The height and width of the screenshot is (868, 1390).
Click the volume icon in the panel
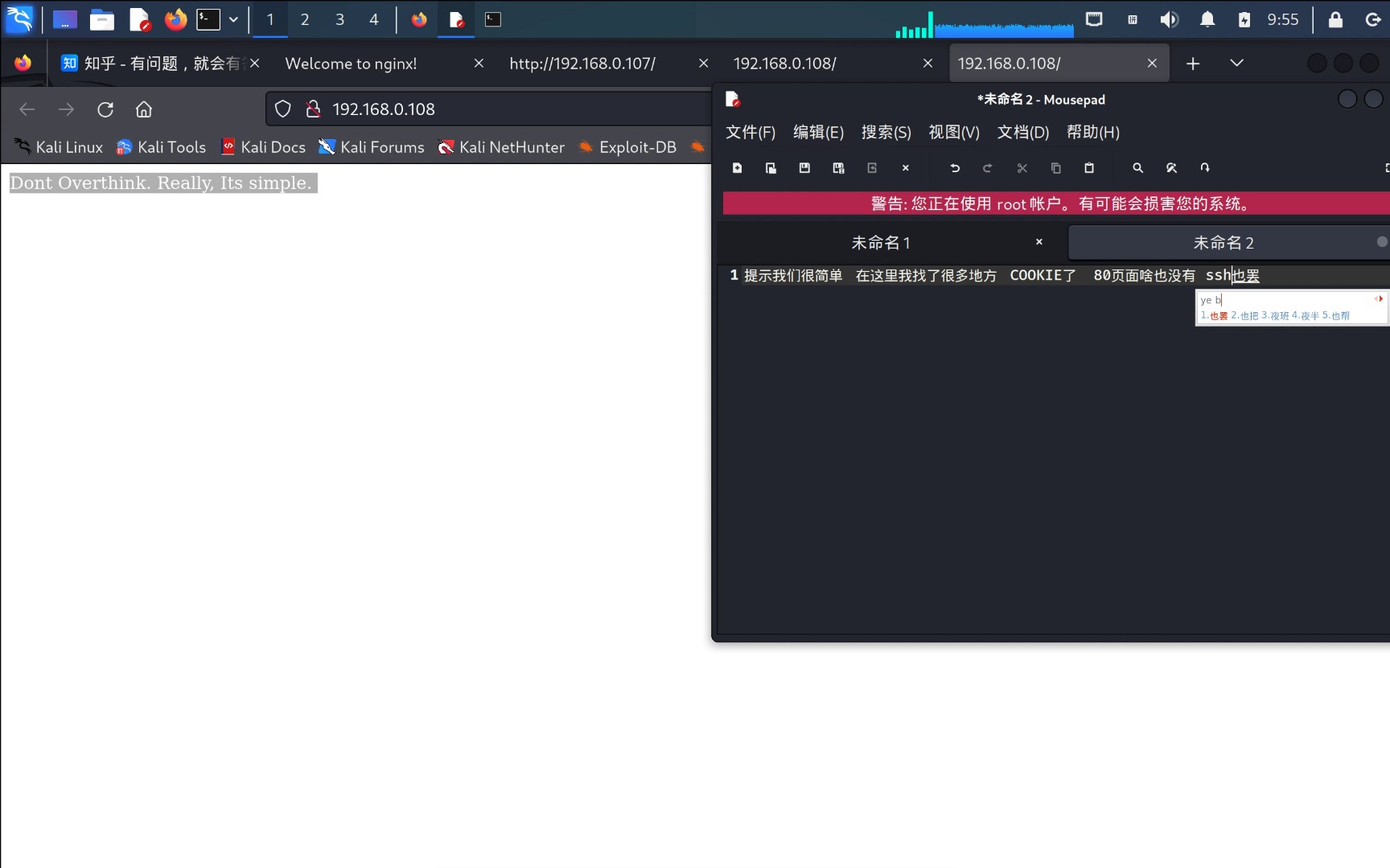pyautogui.click(x=1170, y=19)
